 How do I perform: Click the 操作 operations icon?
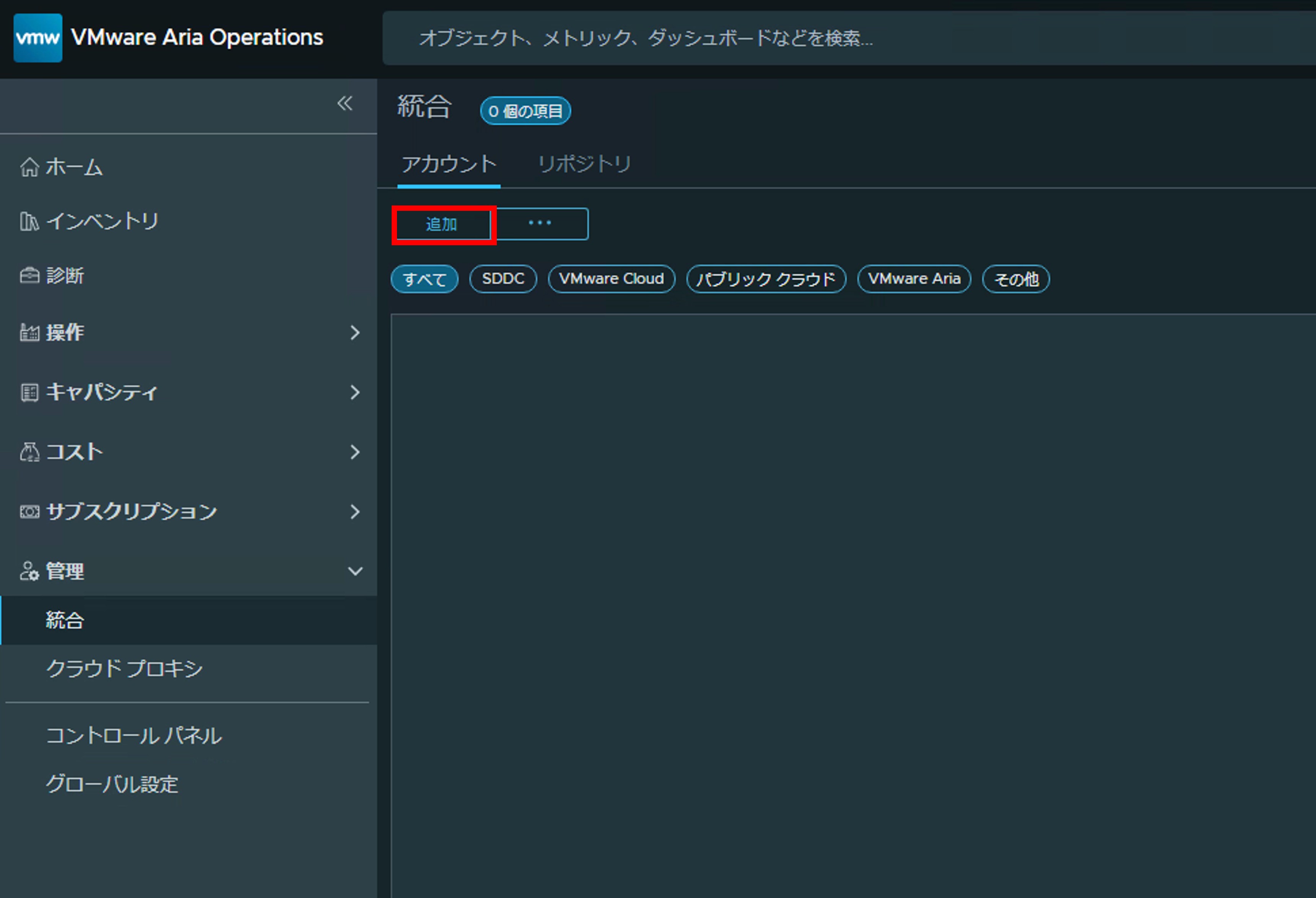29,332
